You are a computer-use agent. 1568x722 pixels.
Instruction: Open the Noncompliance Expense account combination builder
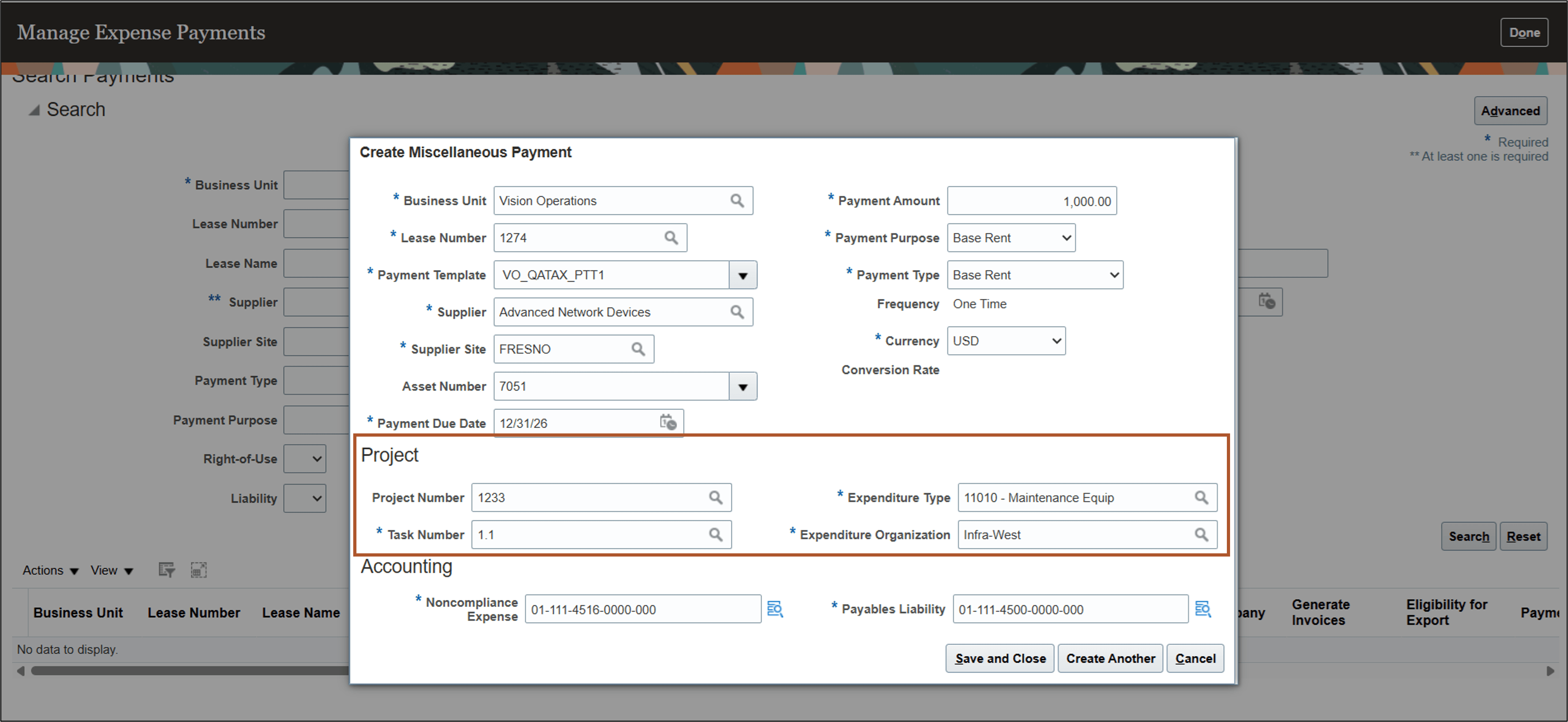775,609
